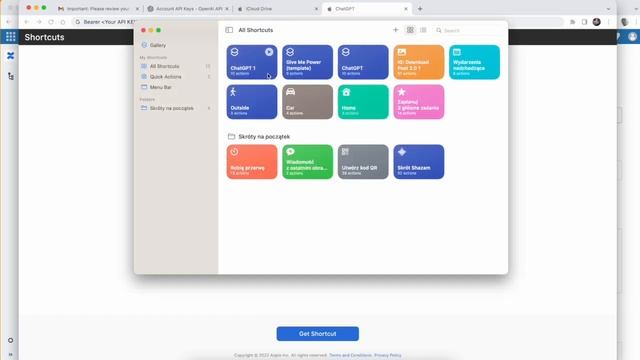Open the Utwórz kod QR shortcut tile
The image size is (640, 360).
coord(363,162)
